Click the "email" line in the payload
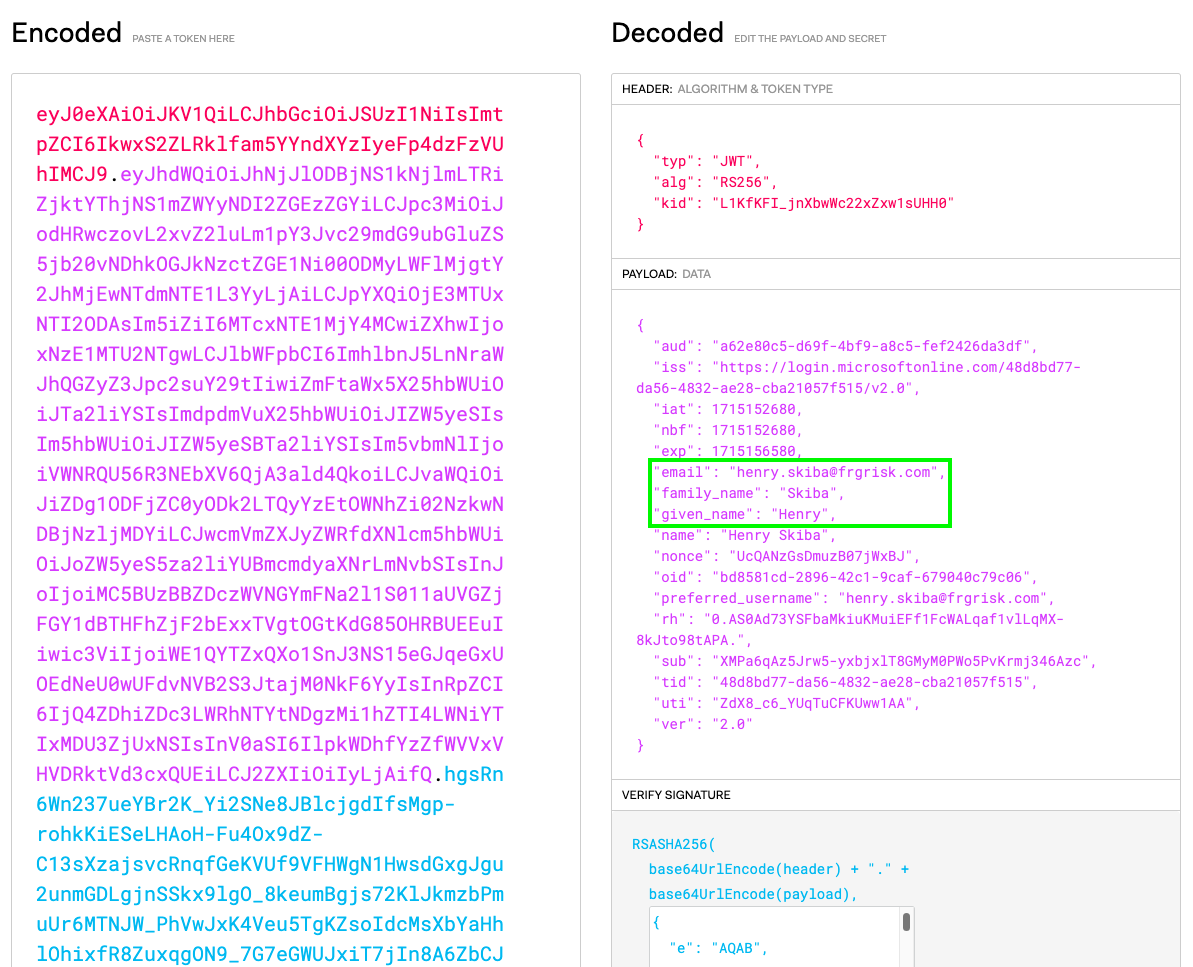 797,472
